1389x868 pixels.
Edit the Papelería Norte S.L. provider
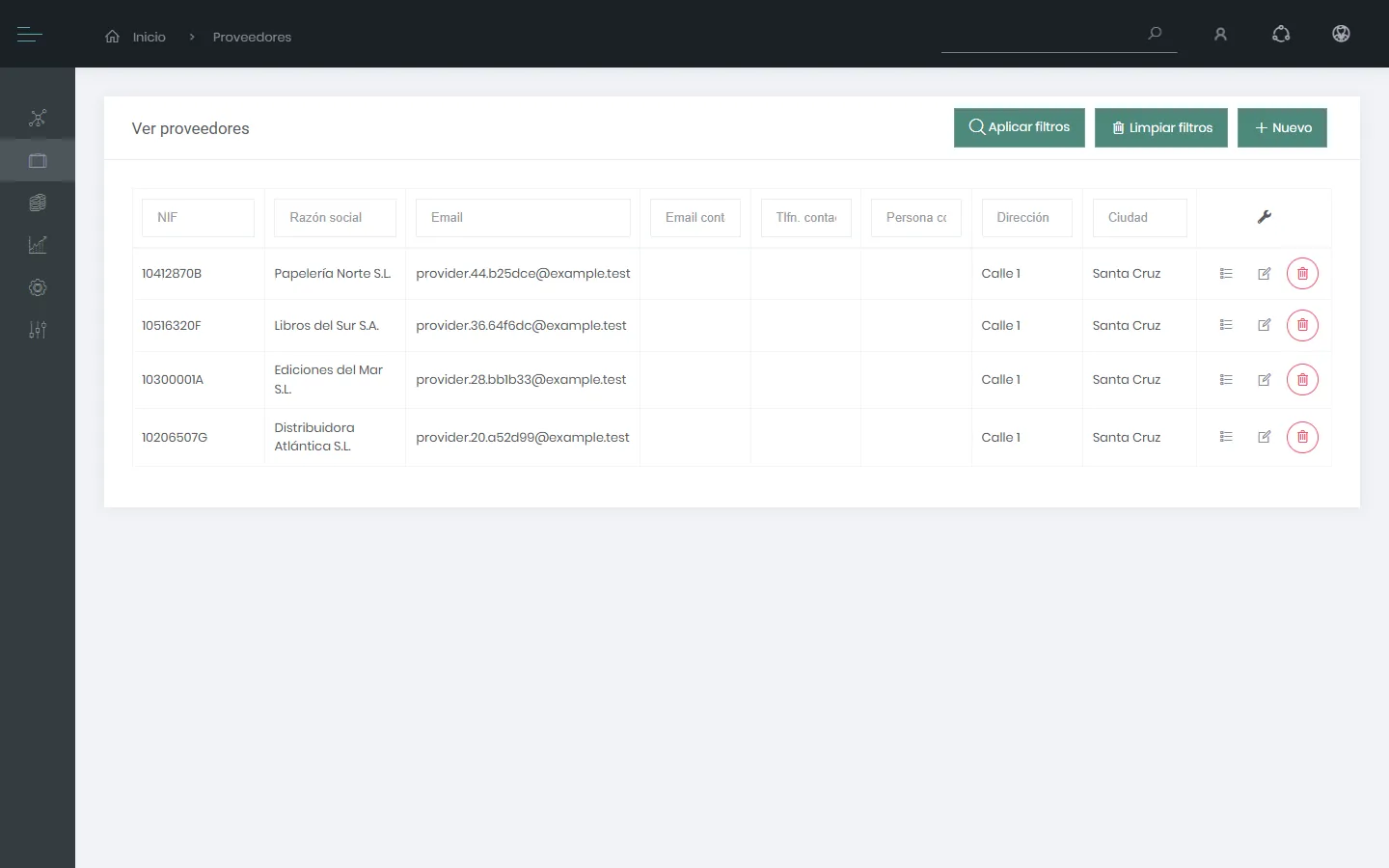1265,274
